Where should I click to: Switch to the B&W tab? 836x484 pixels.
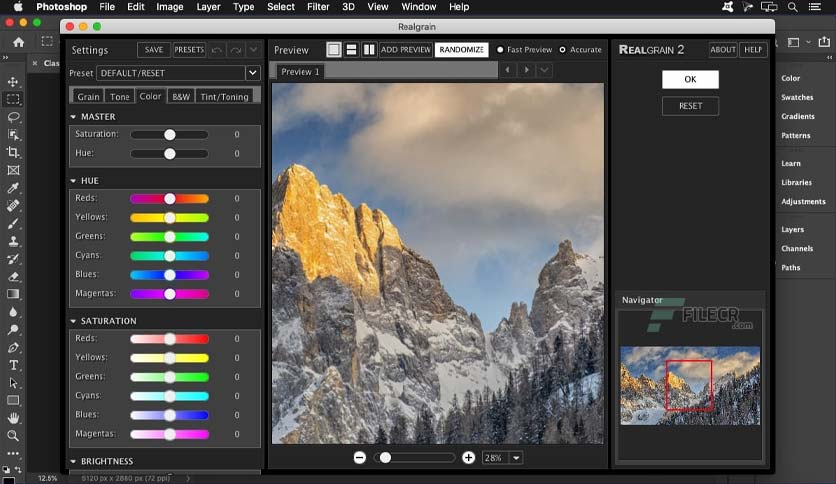181,96
